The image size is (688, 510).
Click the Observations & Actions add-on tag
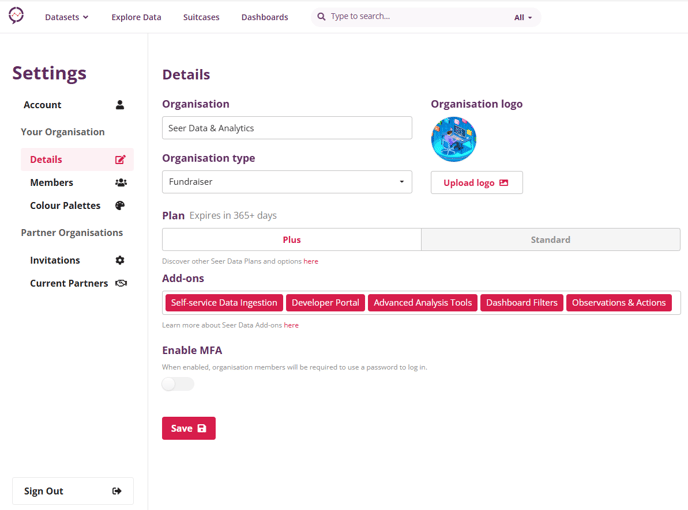pos(619,303)
